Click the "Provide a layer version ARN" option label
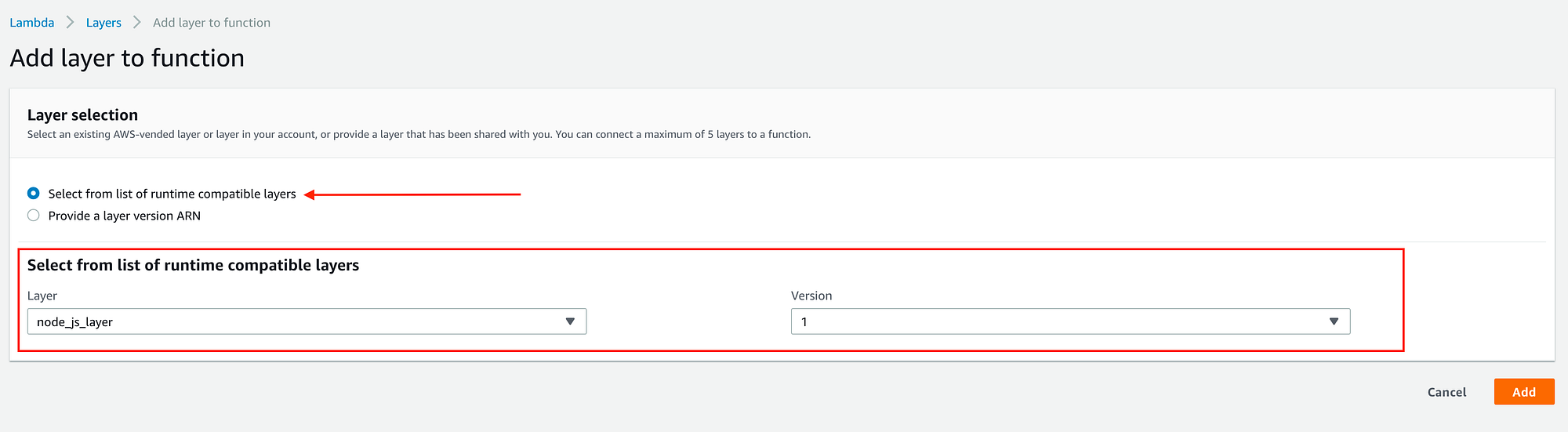Viewport: 1568px width, 432px height. click(x=124, y=216)
